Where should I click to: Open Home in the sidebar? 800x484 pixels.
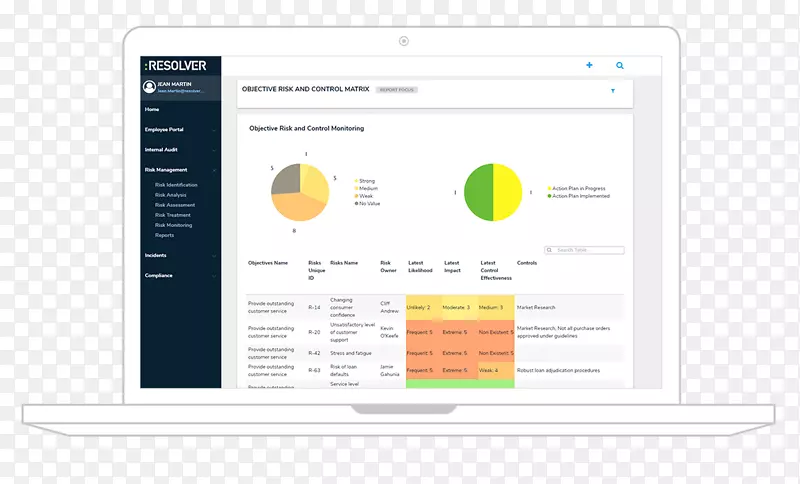[152, 109]
